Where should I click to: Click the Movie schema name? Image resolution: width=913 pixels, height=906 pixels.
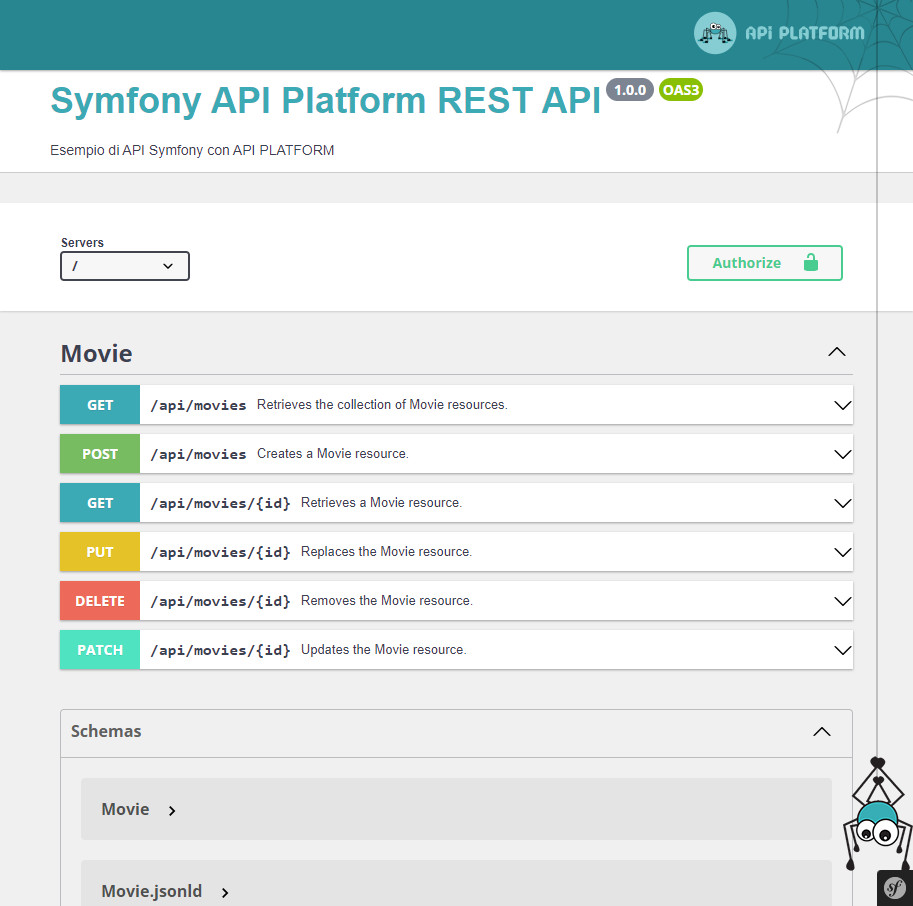125,809
